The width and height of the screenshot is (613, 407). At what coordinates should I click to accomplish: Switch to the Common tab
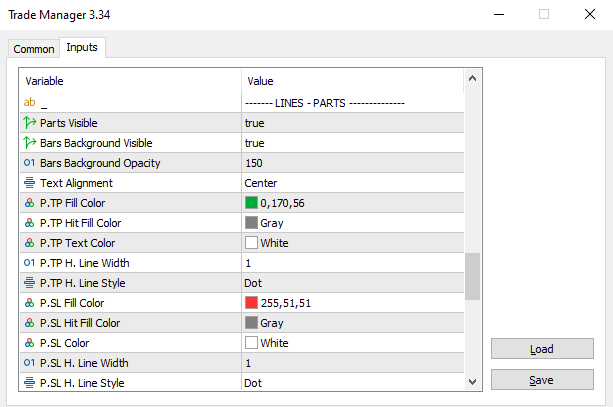34,49
